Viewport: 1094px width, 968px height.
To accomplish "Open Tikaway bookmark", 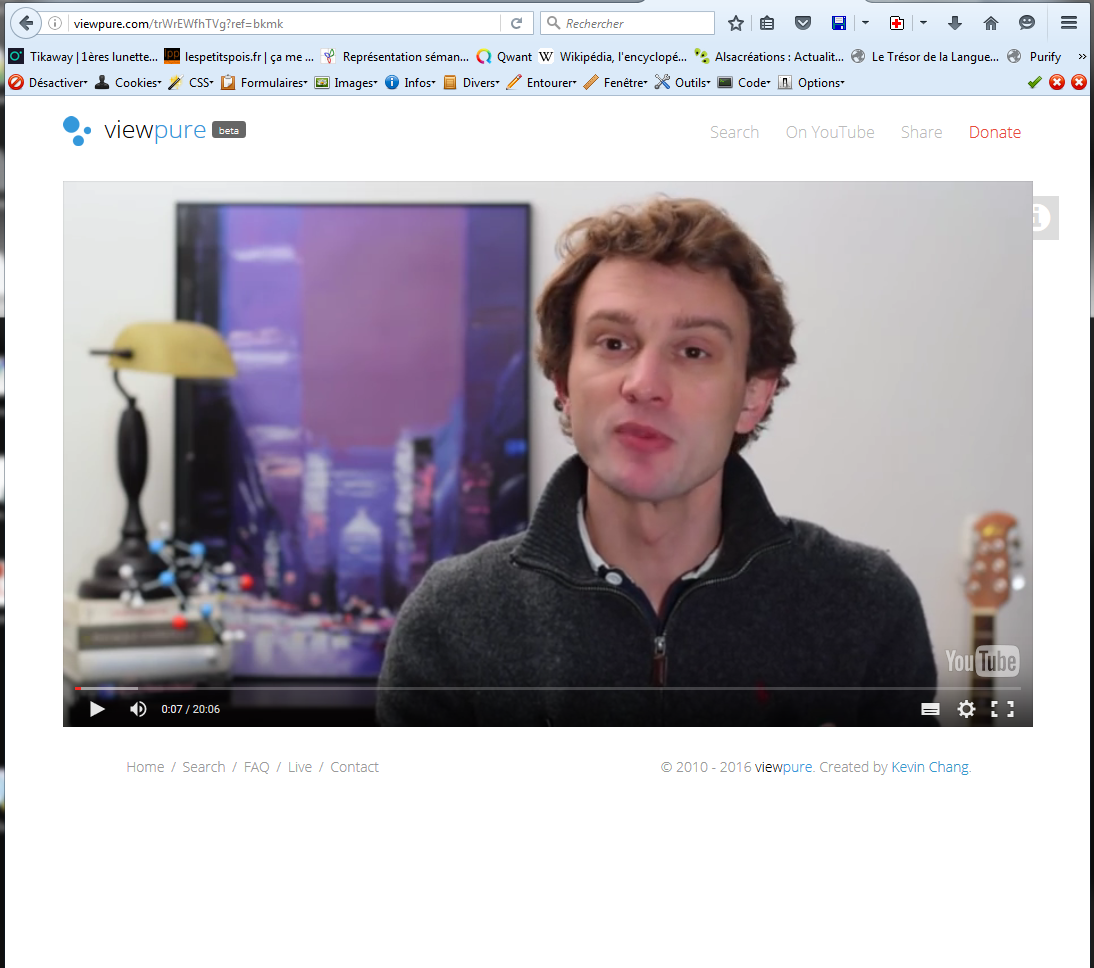I will tap(84, 57).
